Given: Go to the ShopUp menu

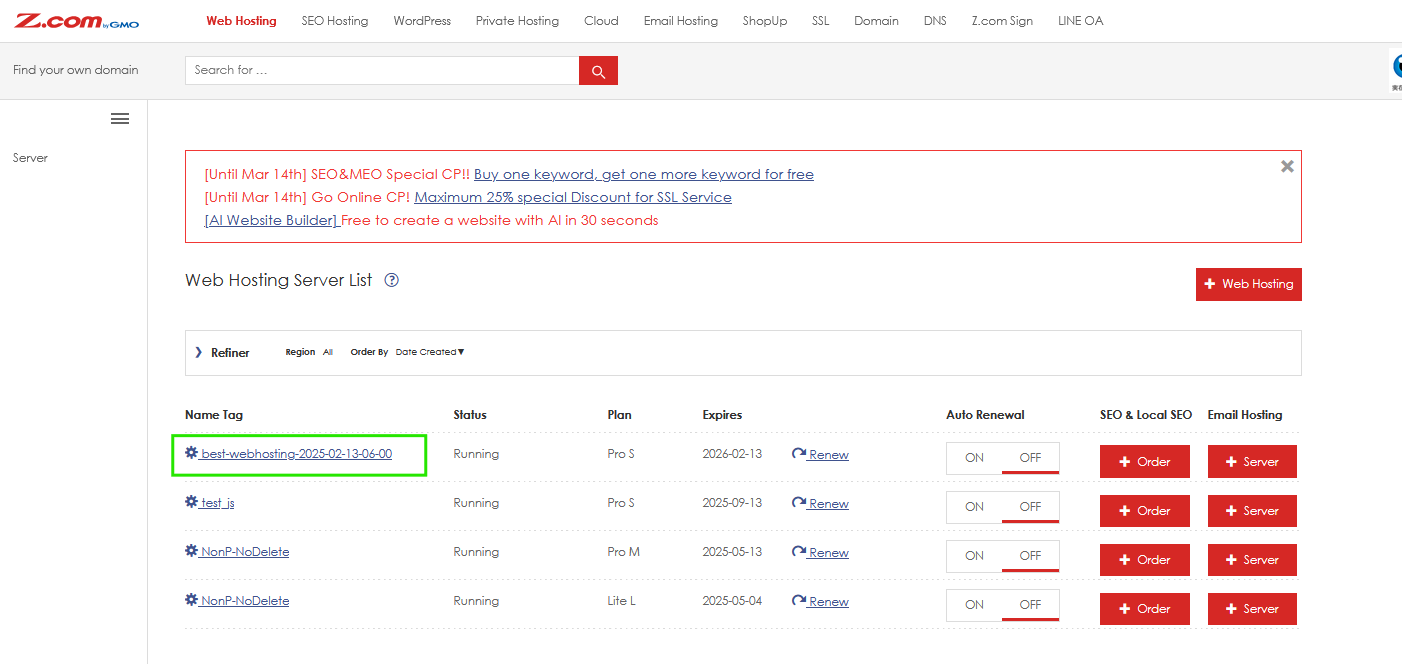Looking at the screenshot, I should click(x=765, y=21).
